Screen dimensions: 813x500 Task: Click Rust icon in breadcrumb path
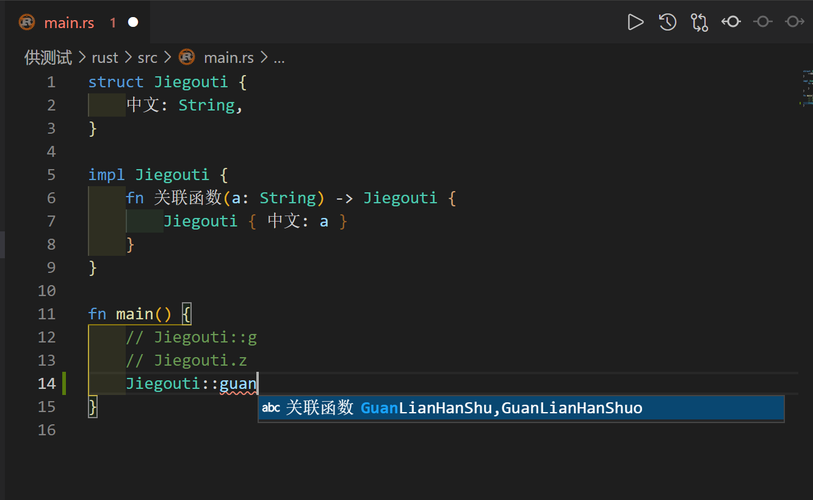pos(187,57)
